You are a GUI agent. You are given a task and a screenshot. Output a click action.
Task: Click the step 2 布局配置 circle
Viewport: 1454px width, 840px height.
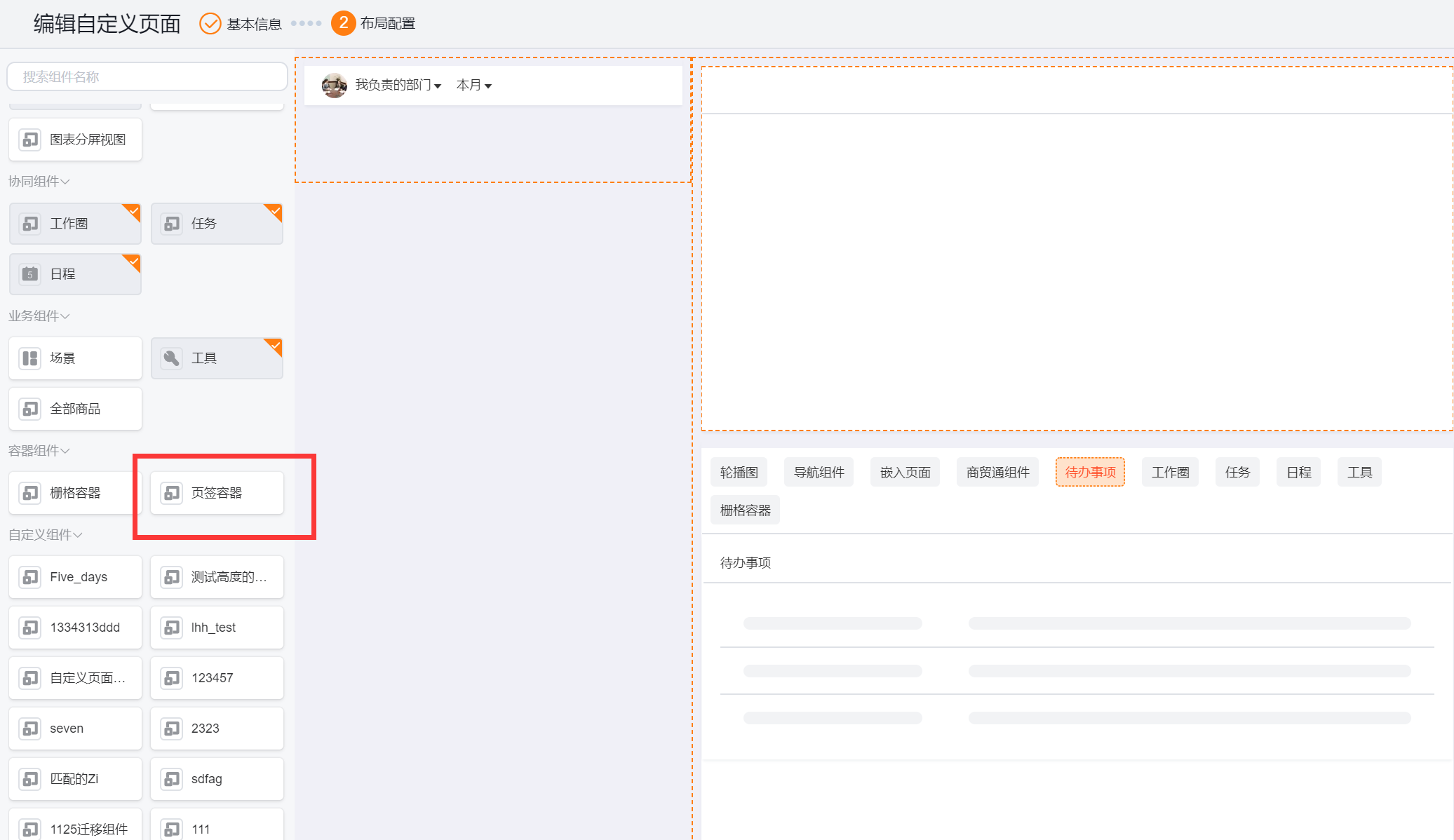(x=343, y=23)
